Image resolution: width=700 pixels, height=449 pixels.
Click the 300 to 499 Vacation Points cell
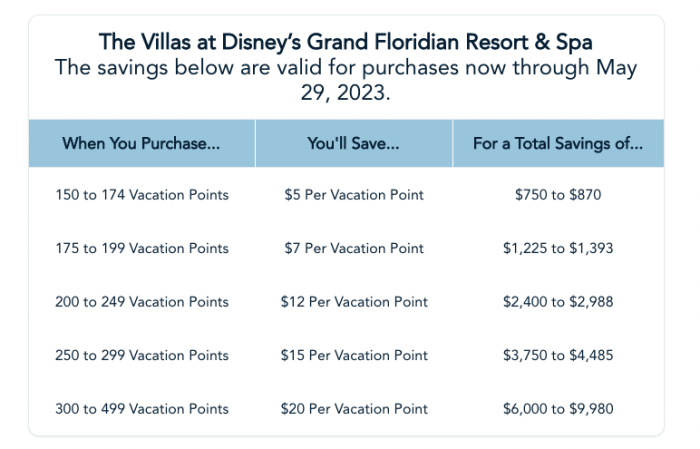point(142,409)
